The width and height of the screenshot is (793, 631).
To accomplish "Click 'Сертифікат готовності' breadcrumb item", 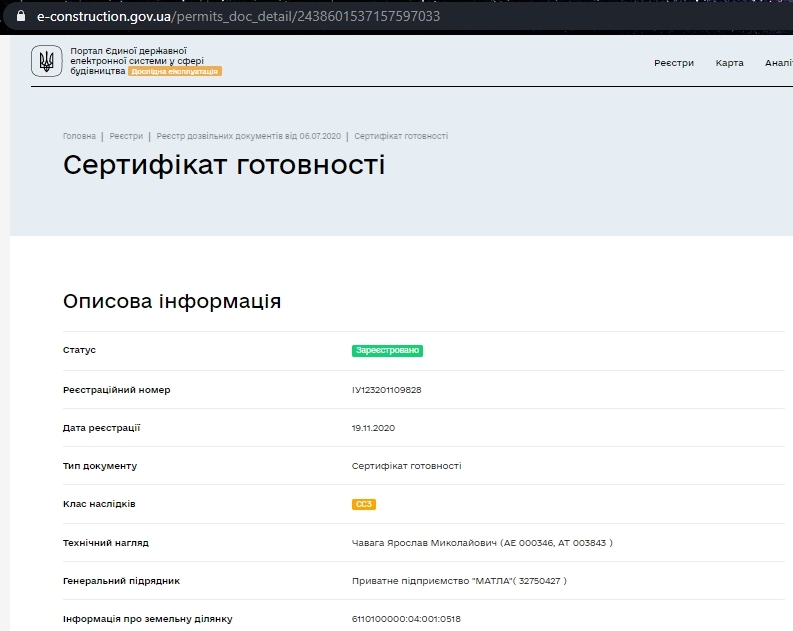I will point(401,136).
